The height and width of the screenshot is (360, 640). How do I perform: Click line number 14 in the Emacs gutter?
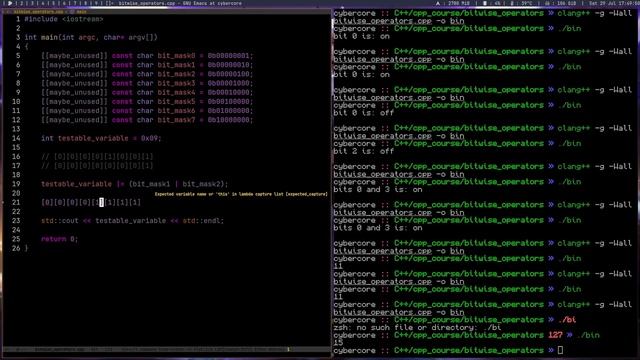click(x=16, y=138)
